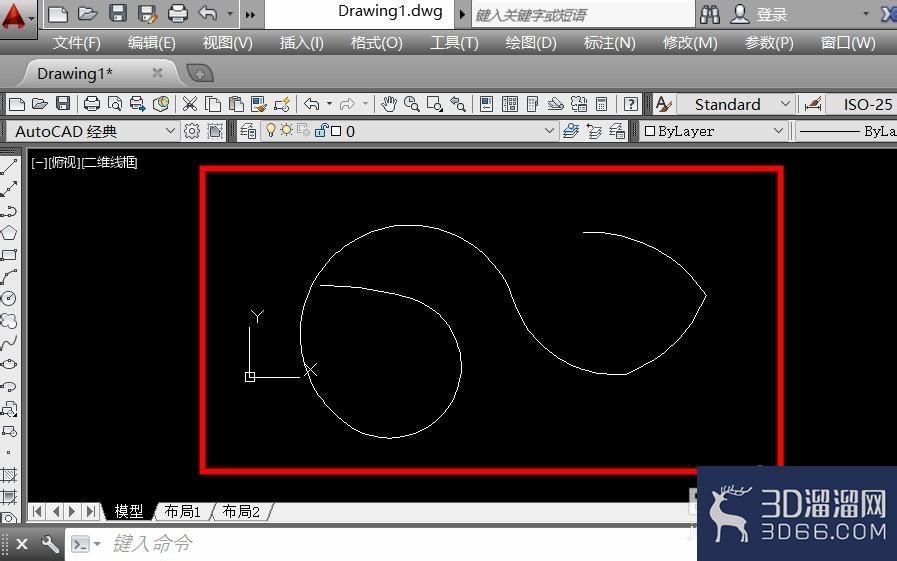Screen dimensions: 897x561
Task: Open the 绘图(D) menu
Action: tap(531, 43)
